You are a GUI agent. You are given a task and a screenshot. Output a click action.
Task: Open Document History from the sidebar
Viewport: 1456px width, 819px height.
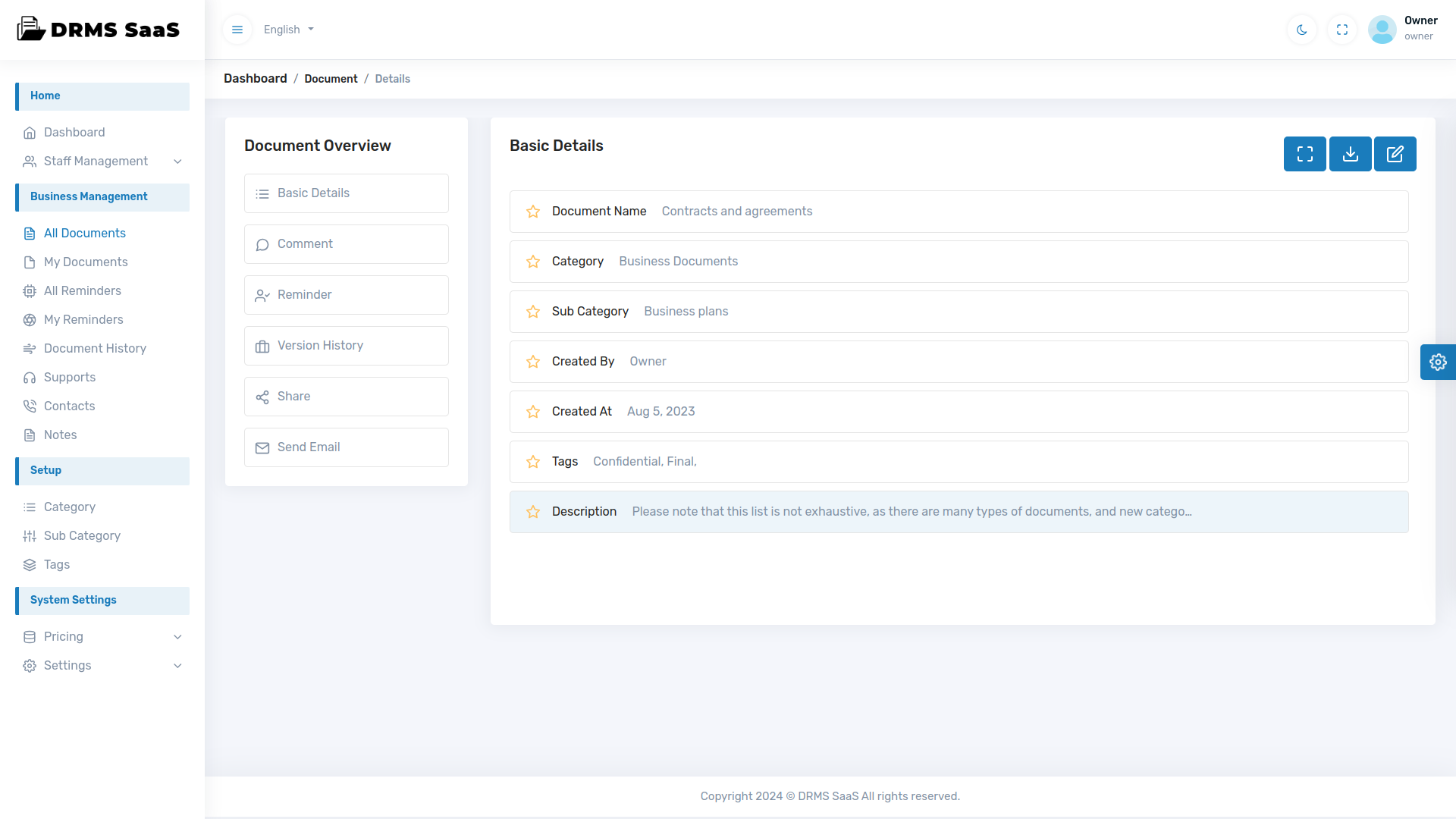coord(95,348)
